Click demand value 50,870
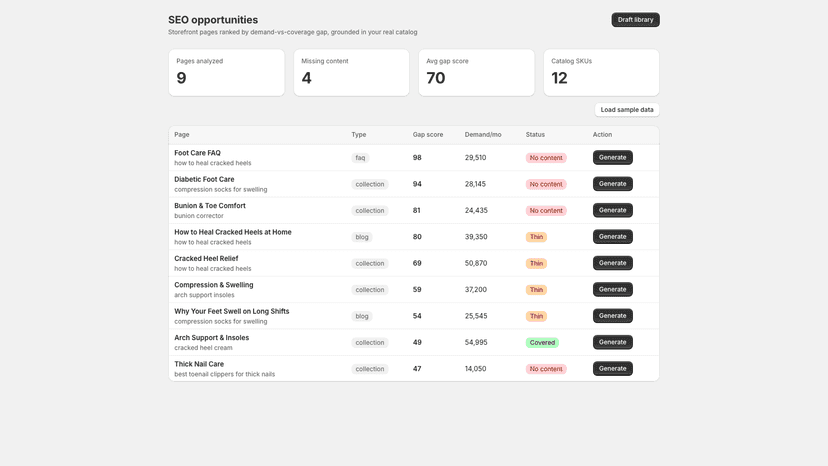The height and width of the screenshot is (466, 828). click(476, 263)
